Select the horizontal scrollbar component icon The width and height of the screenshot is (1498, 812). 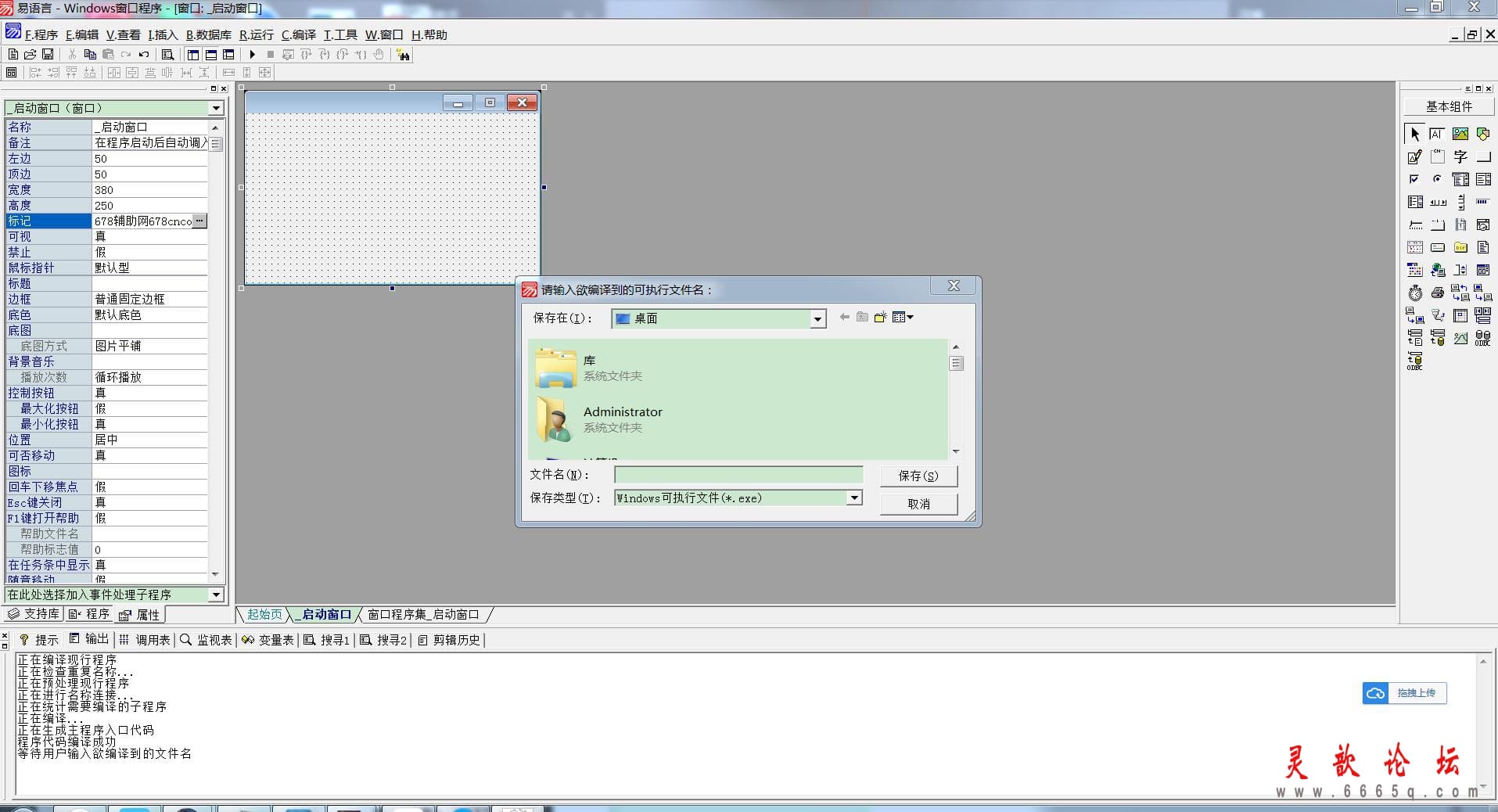coord(1437,202)
